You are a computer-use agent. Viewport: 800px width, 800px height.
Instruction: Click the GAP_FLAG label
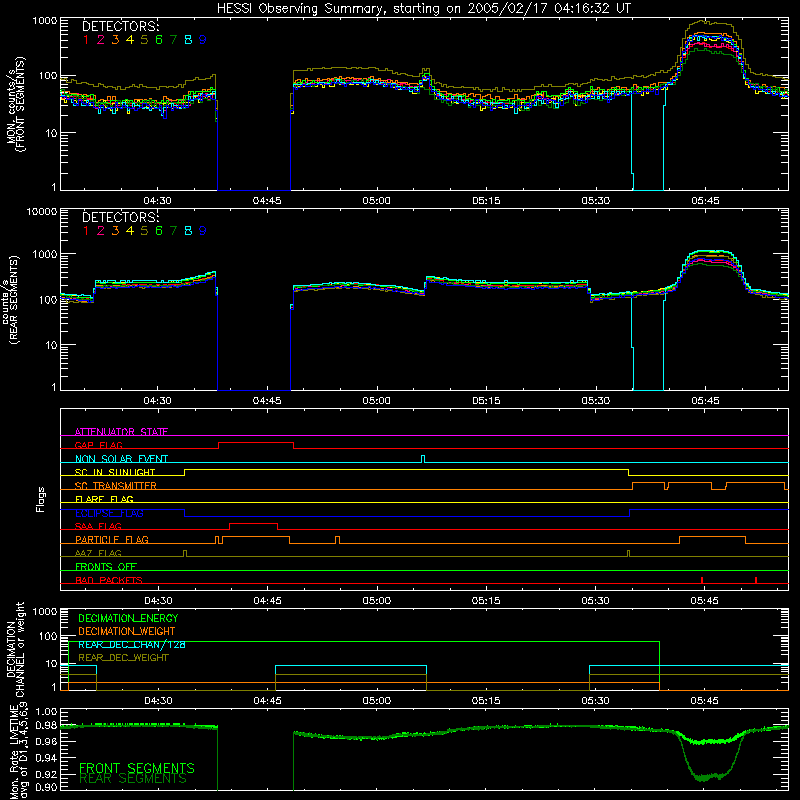[98, 445]
